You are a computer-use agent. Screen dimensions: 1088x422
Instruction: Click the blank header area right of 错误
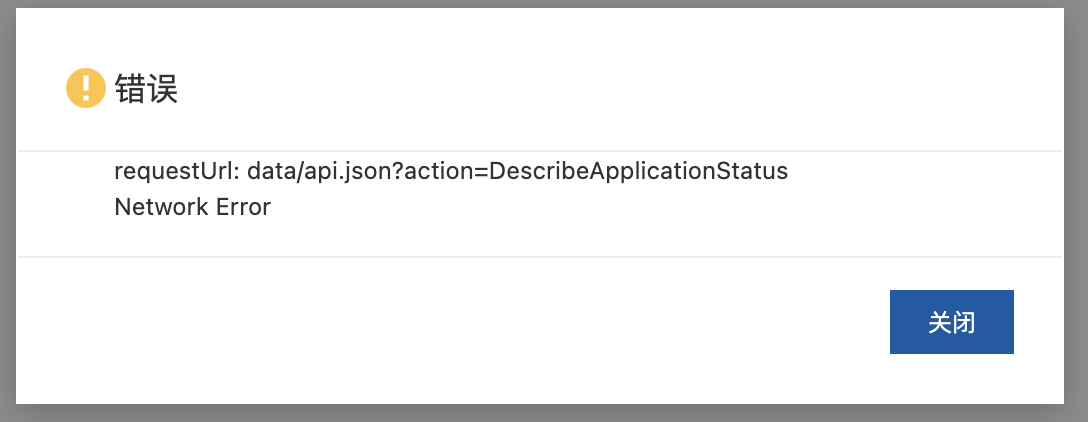coord(618,89)
